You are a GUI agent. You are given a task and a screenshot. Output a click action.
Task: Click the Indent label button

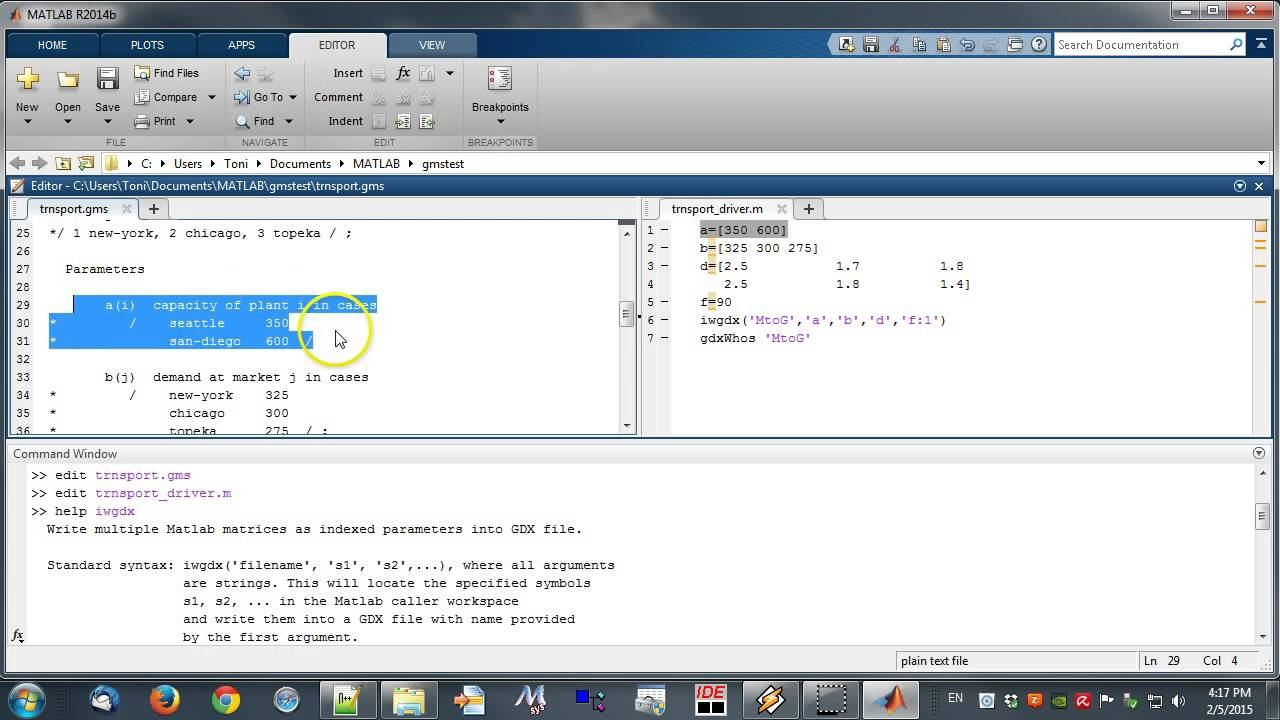(x=346, y=121)
